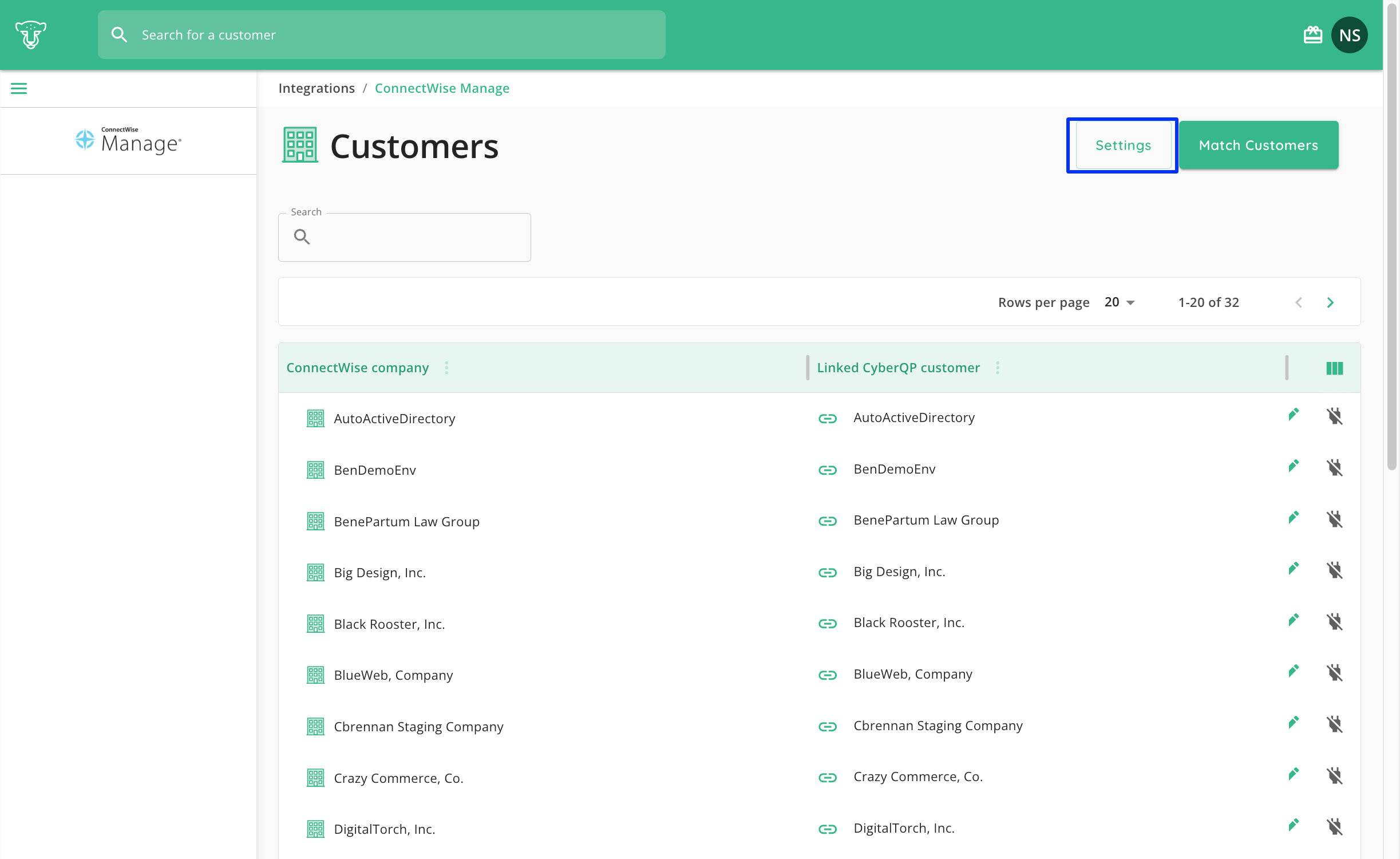Viewport: 1400px width, 859px height.
Task: Click the Customers page heading
Action: pyautogui.click(x=414, y=146)
